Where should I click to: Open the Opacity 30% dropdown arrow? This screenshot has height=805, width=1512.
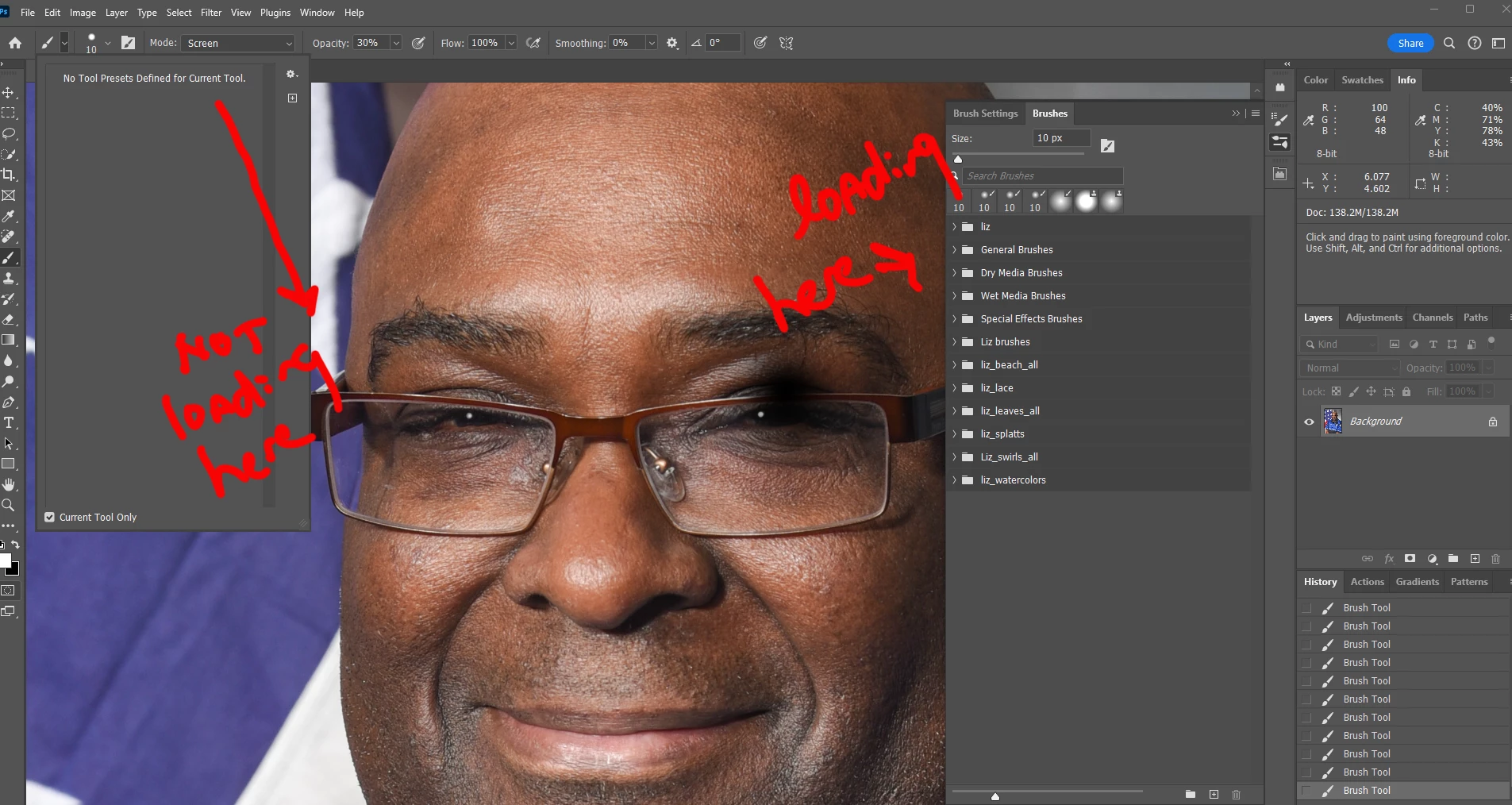(395, 43)
